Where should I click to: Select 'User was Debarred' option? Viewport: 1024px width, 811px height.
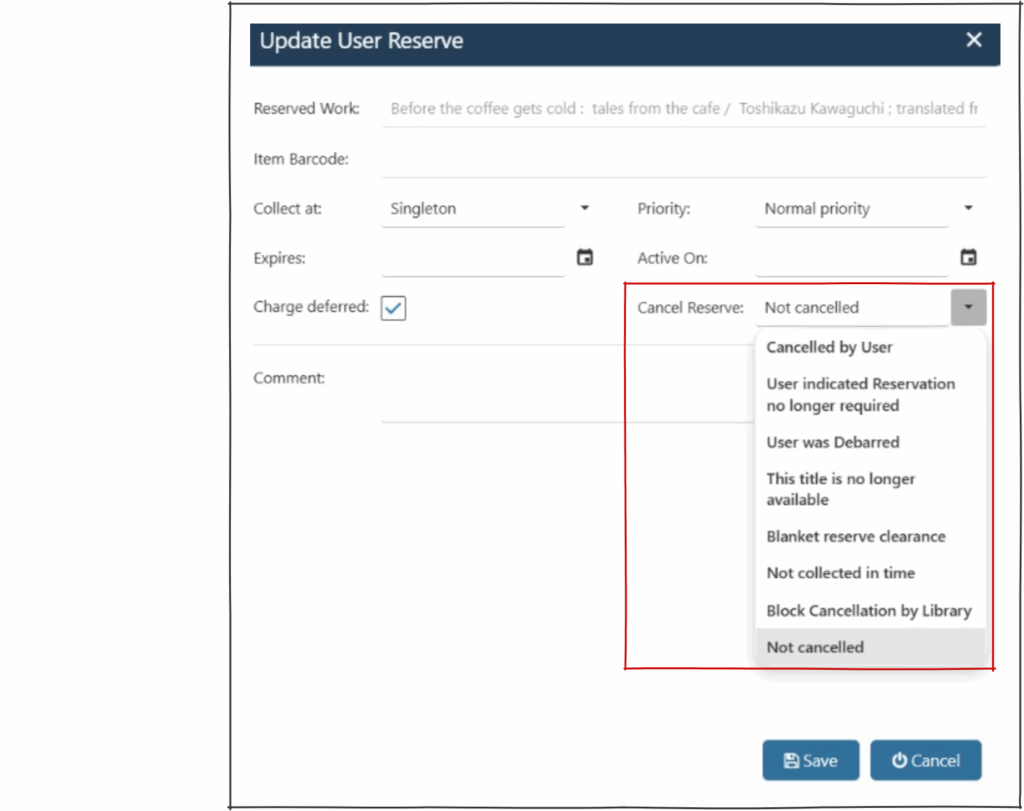point(832,442)
